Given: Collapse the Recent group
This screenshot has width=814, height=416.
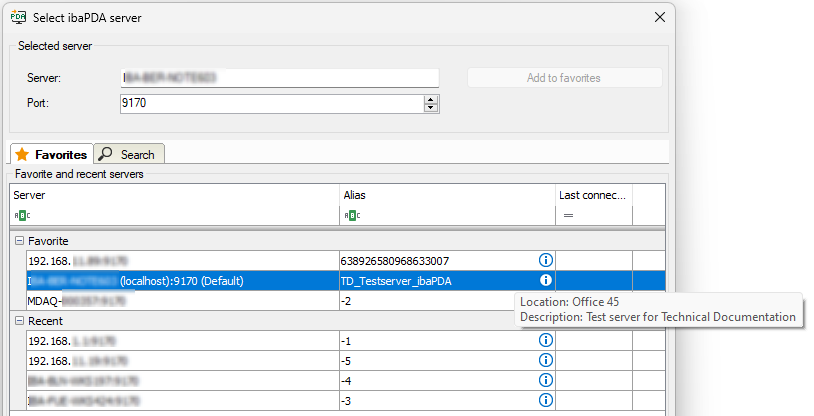Looking at the screenshot, I should (19, 321).
